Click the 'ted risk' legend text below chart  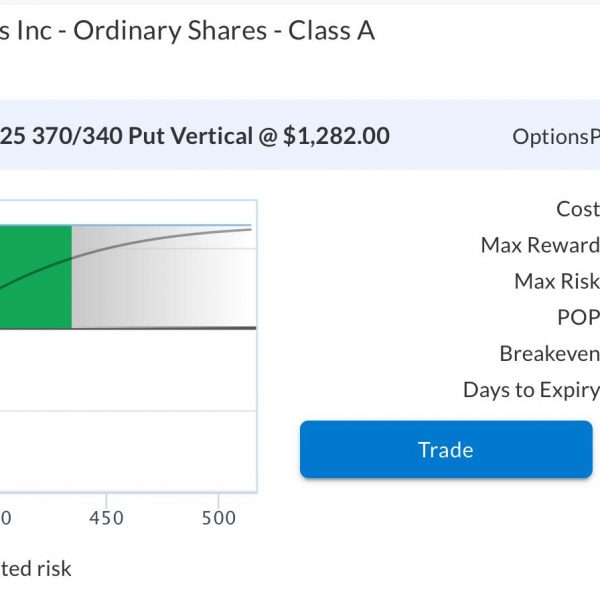(36, 569)
